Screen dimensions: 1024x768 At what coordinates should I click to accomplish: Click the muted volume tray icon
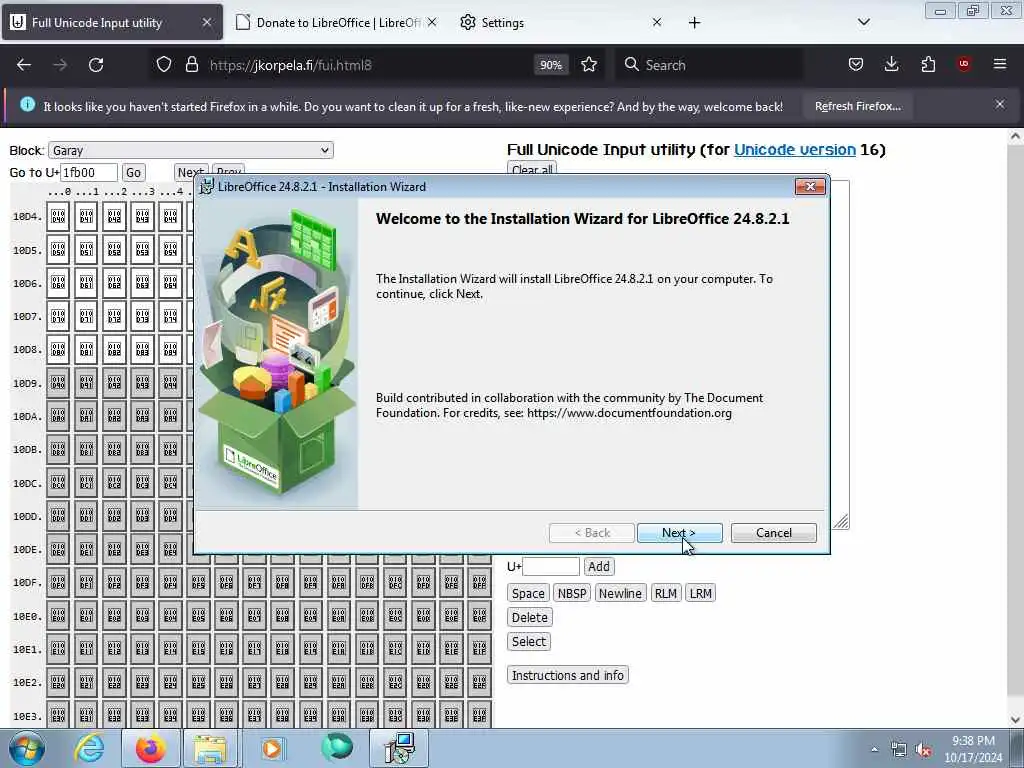(x=923, y=750)
